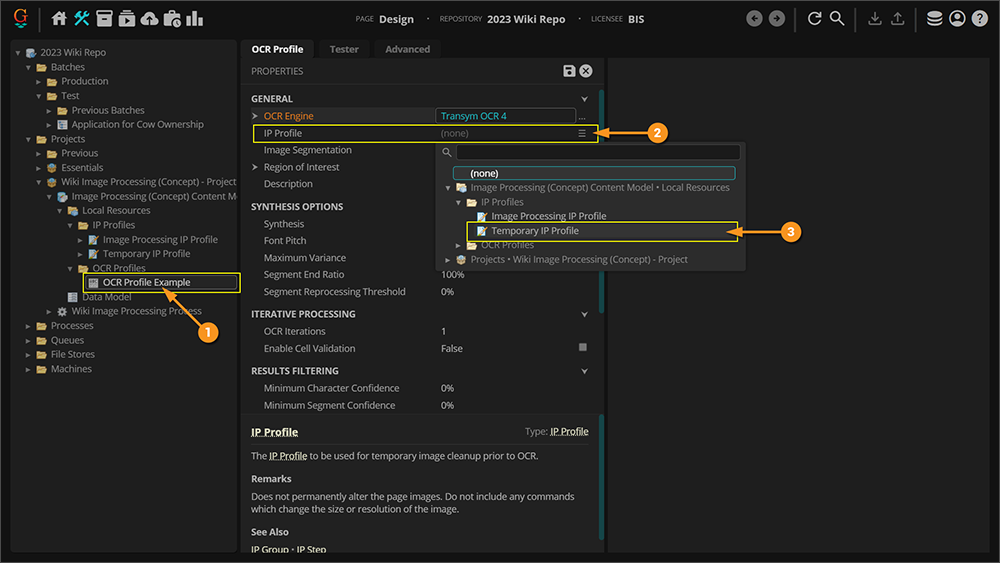Expand the Region of Interest property

click(256, 168)
